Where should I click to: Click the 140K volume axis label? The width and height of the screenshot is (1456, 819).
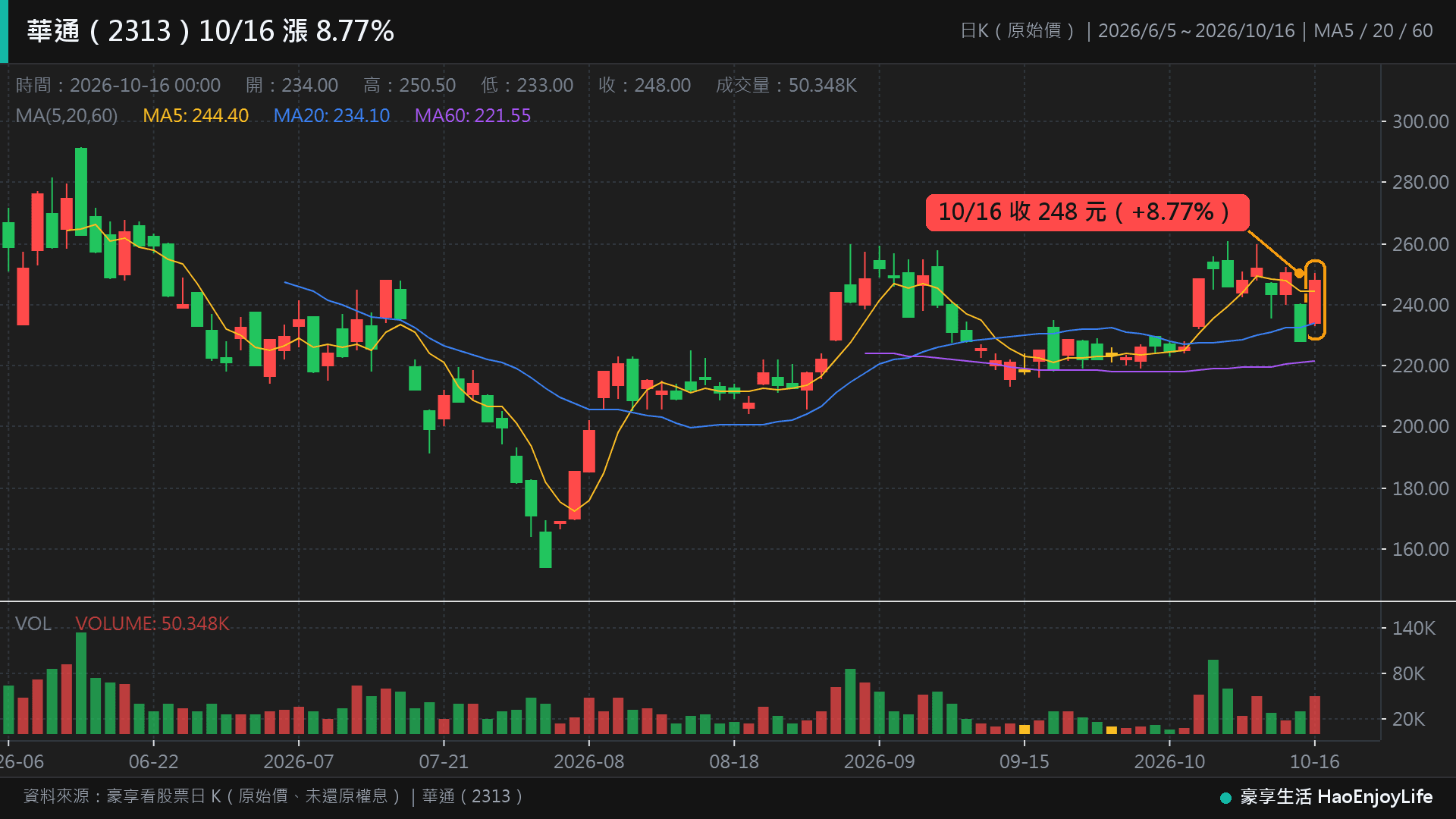pos(1414,628)
